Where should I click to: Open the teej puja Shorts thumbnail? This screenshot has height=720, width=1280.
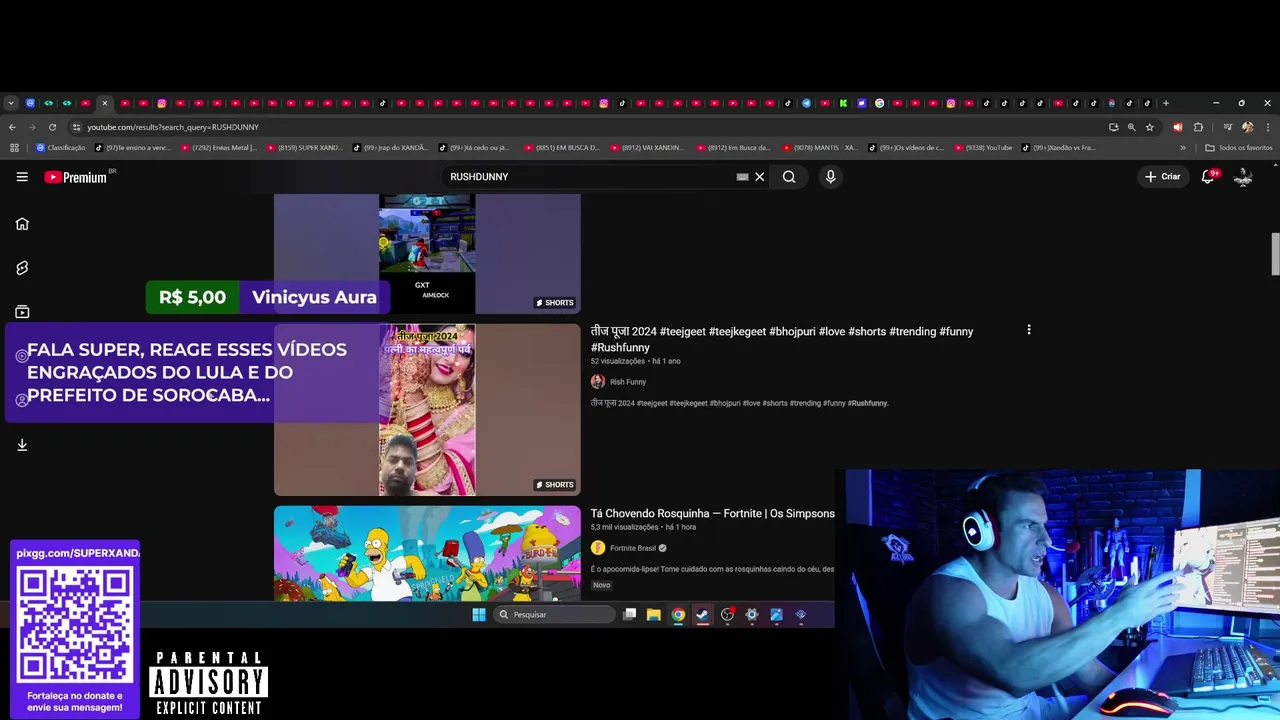click(x=427, y=410)
